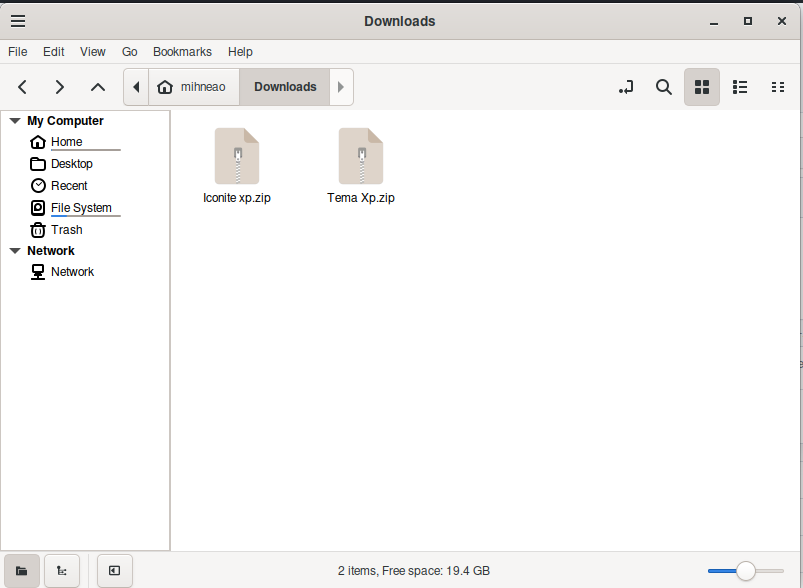Open Recent files in sidebar
803x588 pixels.
[69, 186]
